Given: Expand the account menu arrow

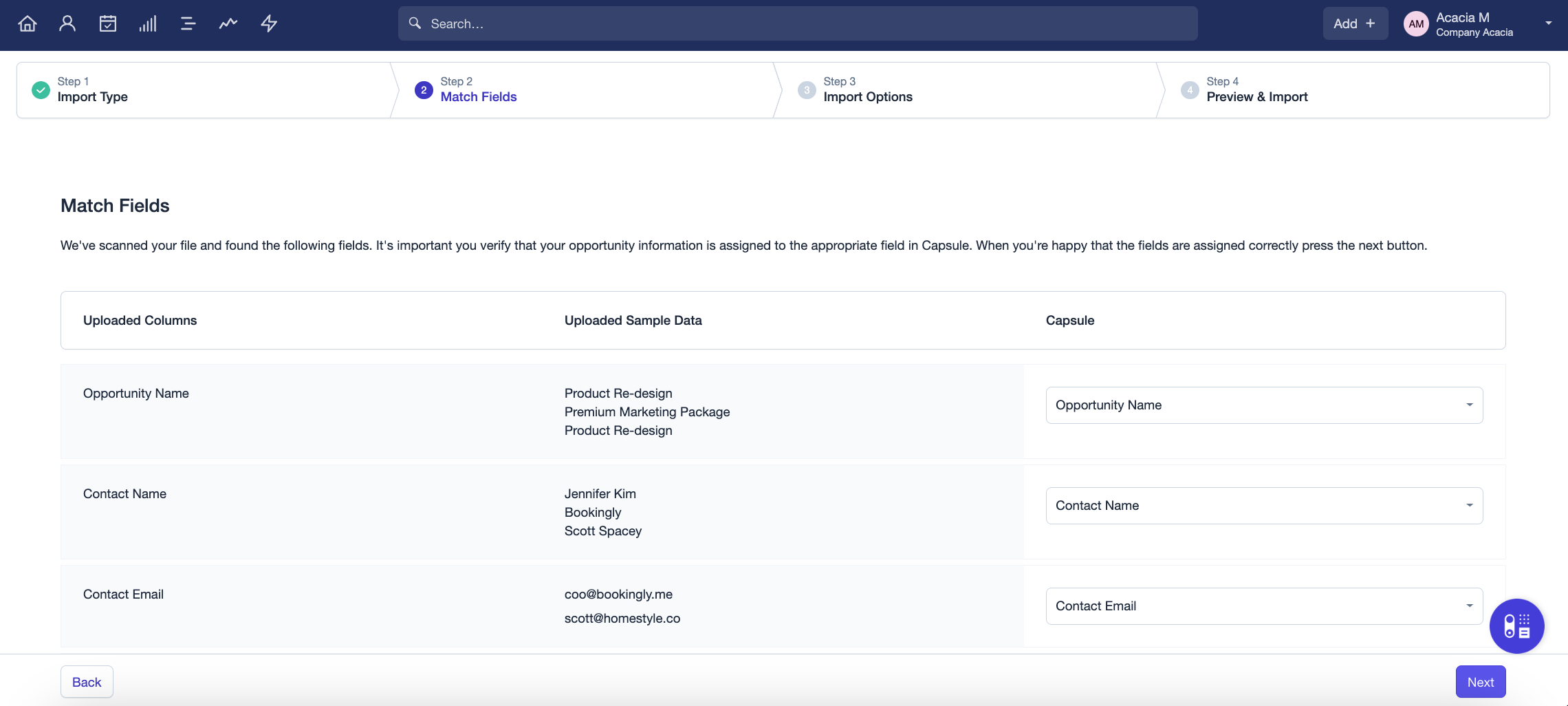Looking at the screenshot, I should (1549, 23).
